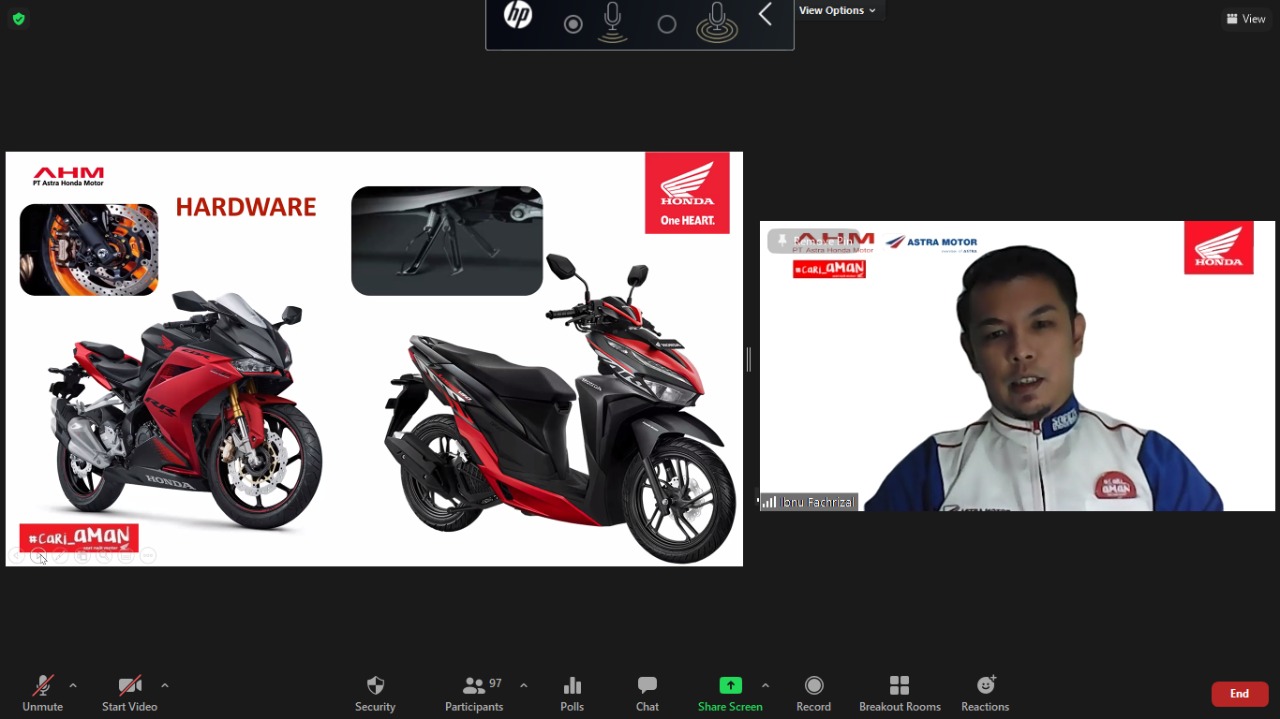Open the View layout menu

1246,19
